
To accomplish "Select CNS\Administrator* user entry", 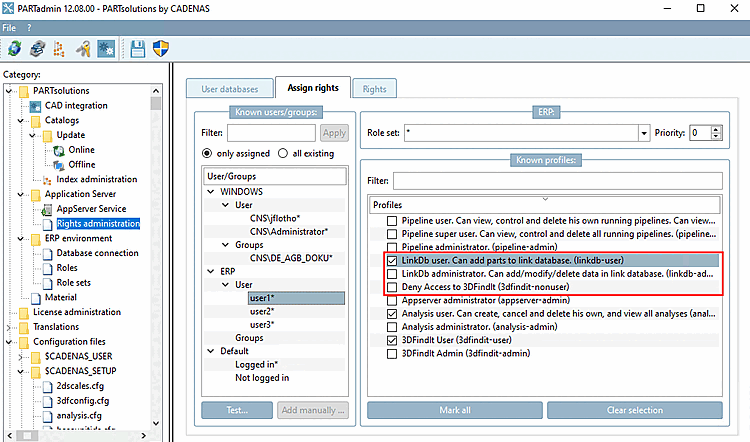I will point(288,232).
